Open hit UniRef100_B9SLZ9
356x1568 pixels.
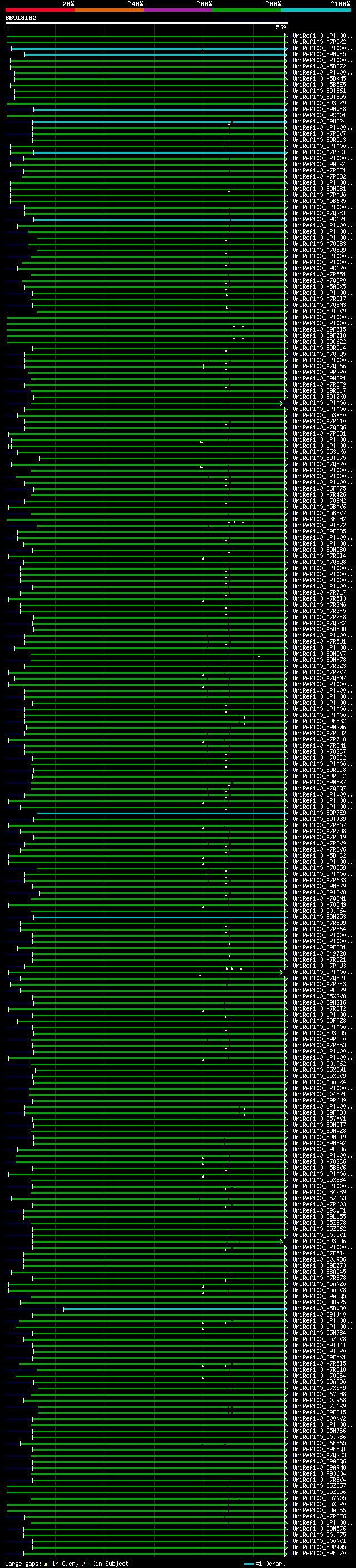click(x=319, y=103)
